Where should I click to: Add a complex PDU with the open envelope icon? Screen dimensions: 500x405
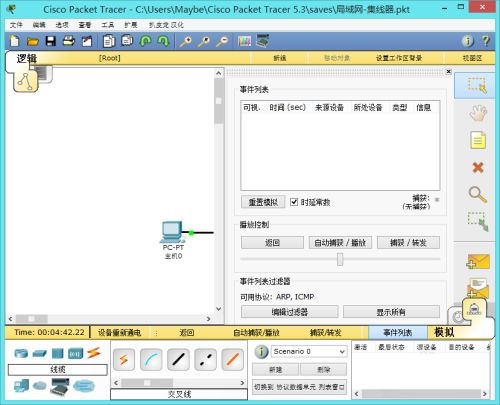point(477,287)
